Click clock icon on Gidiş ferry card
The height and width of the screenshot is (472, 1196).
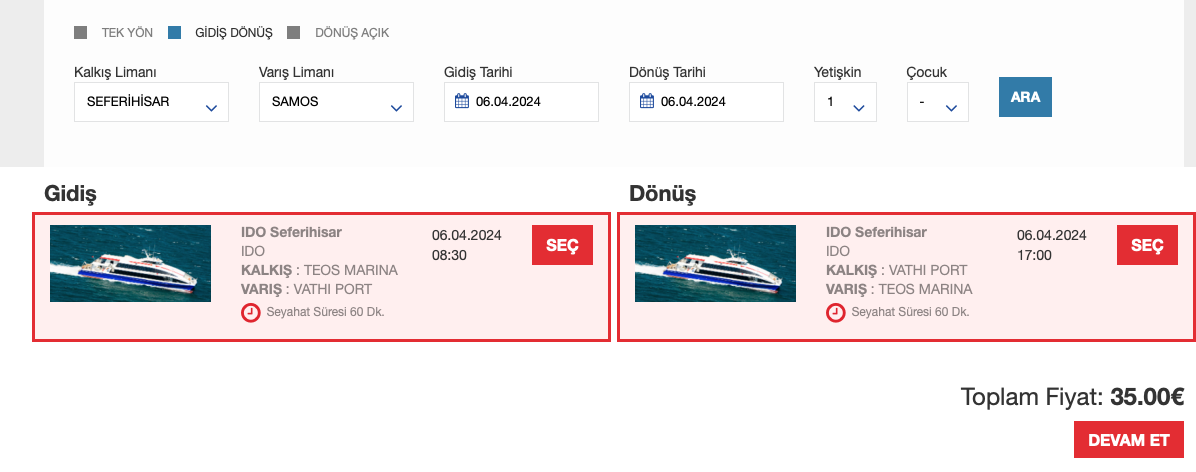(x=250, y=312)
